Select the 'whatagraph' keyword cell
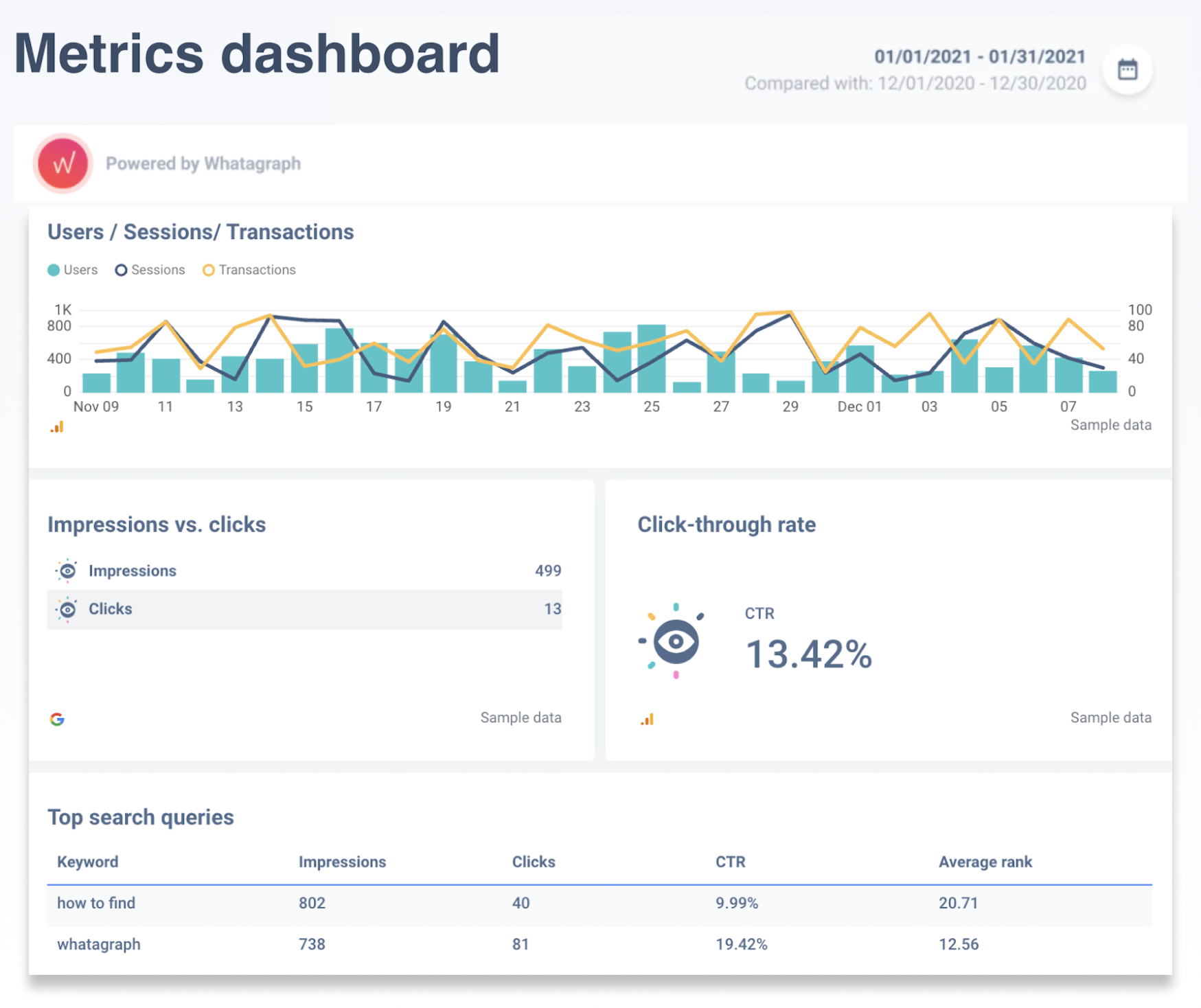Image resolution: width=1201 pixels, height=1008 pixels. pos(99,944)
